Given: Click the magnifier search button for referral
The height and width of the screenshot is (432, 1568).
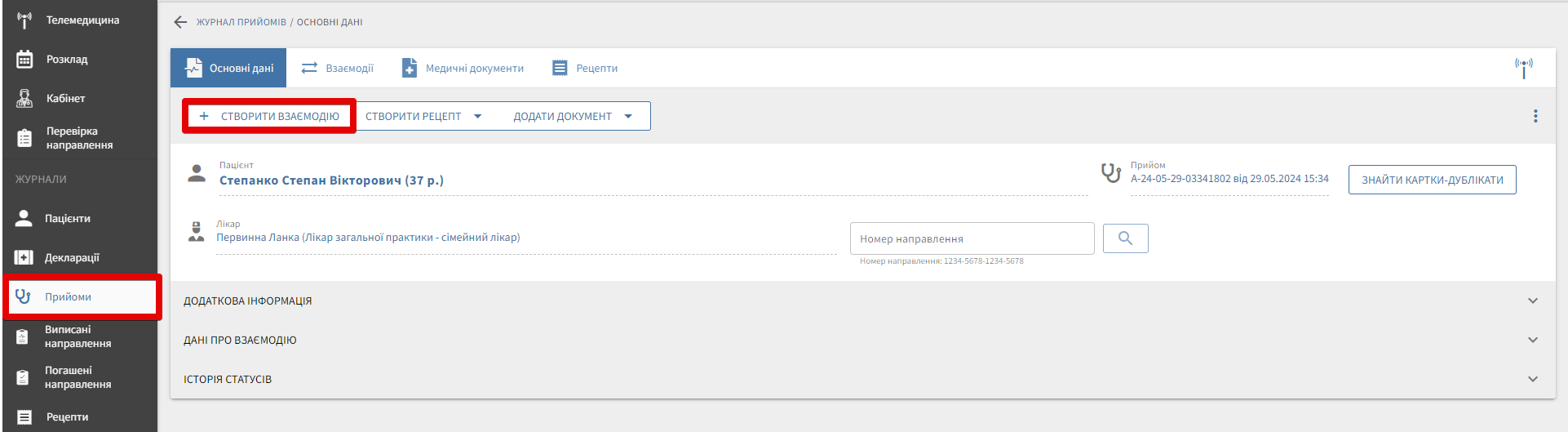Looking at the screenshot, I should pos(1125,238).
